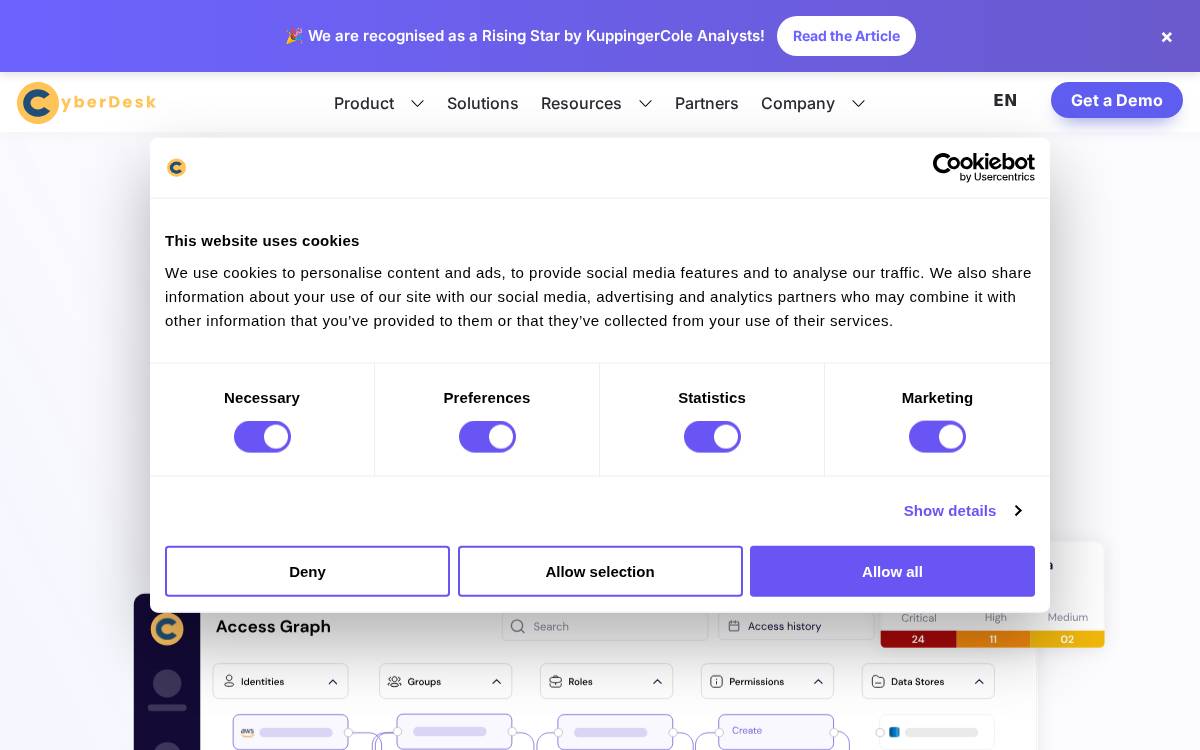Click the Permissions info icon

click(x=716, y=682)
